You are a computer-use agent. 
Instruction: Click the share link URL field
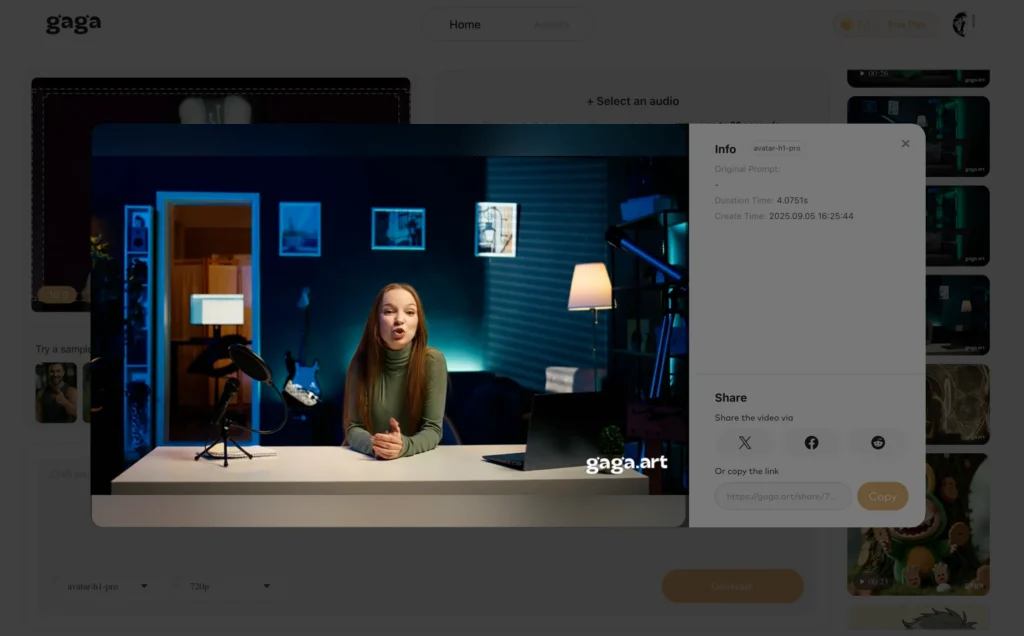(x=783, y=496)
